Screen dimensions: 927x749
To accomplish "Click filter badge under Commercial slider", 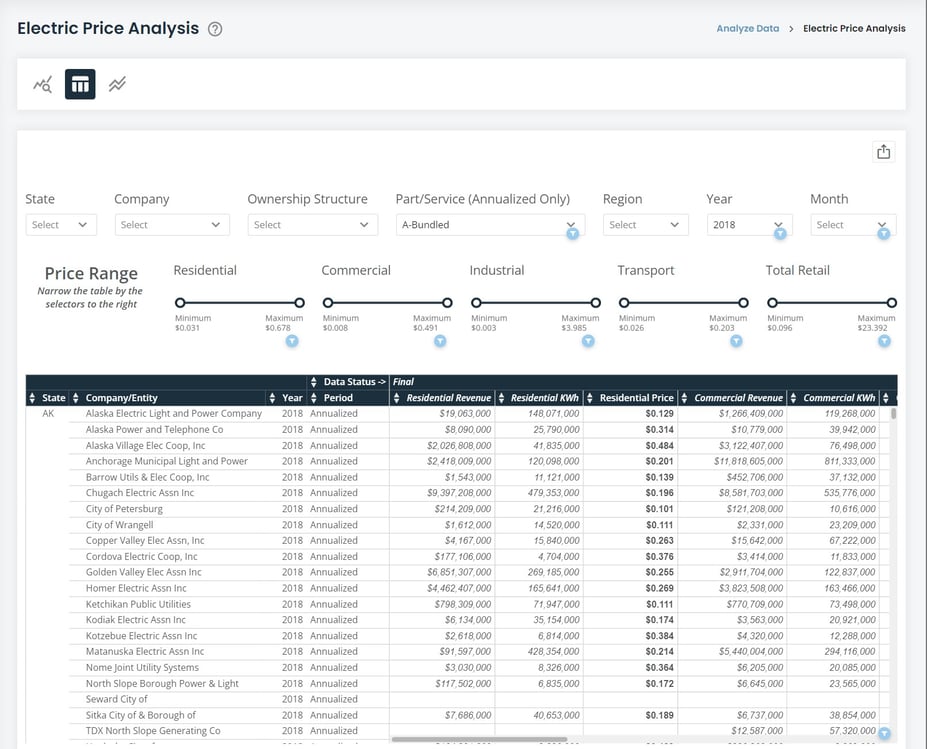I will [x=440, y=341].
